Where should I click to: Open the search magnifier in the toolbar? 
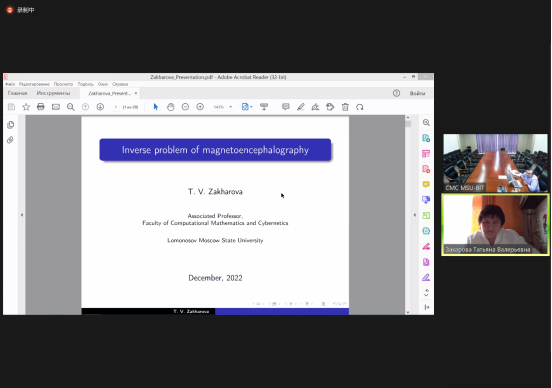(70, 107)
